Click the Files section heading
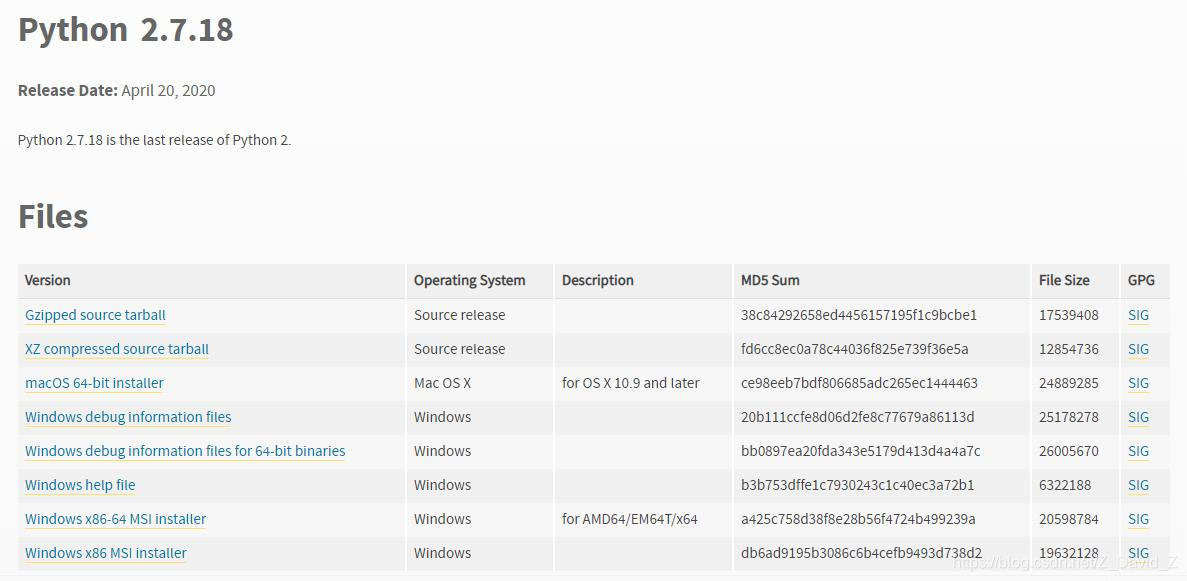 coord(53,217)
